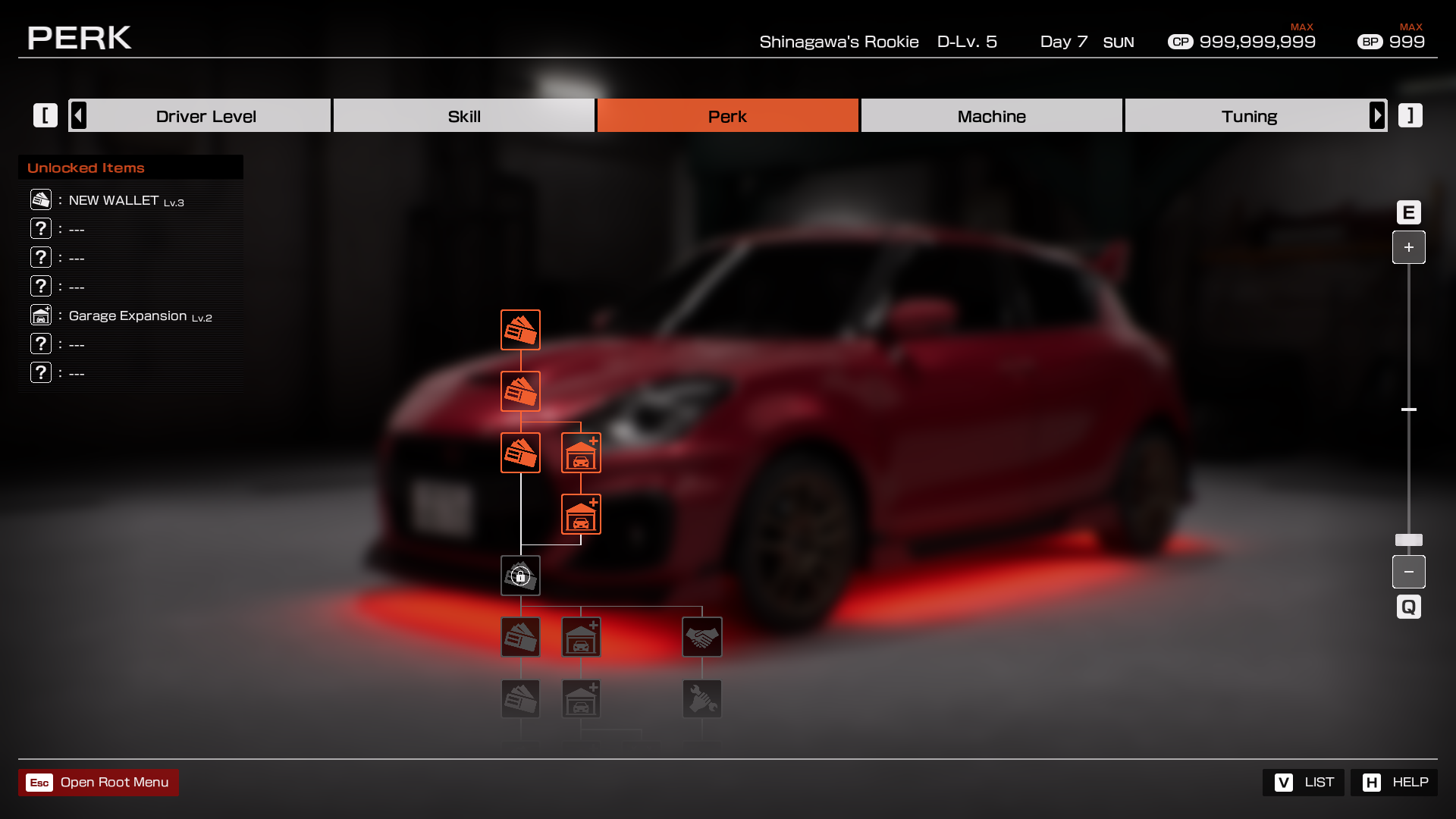Click the question mark icon under NEW WALLET
The width and height of the screenshot is (1456, 819).
[x=41, y=228]
